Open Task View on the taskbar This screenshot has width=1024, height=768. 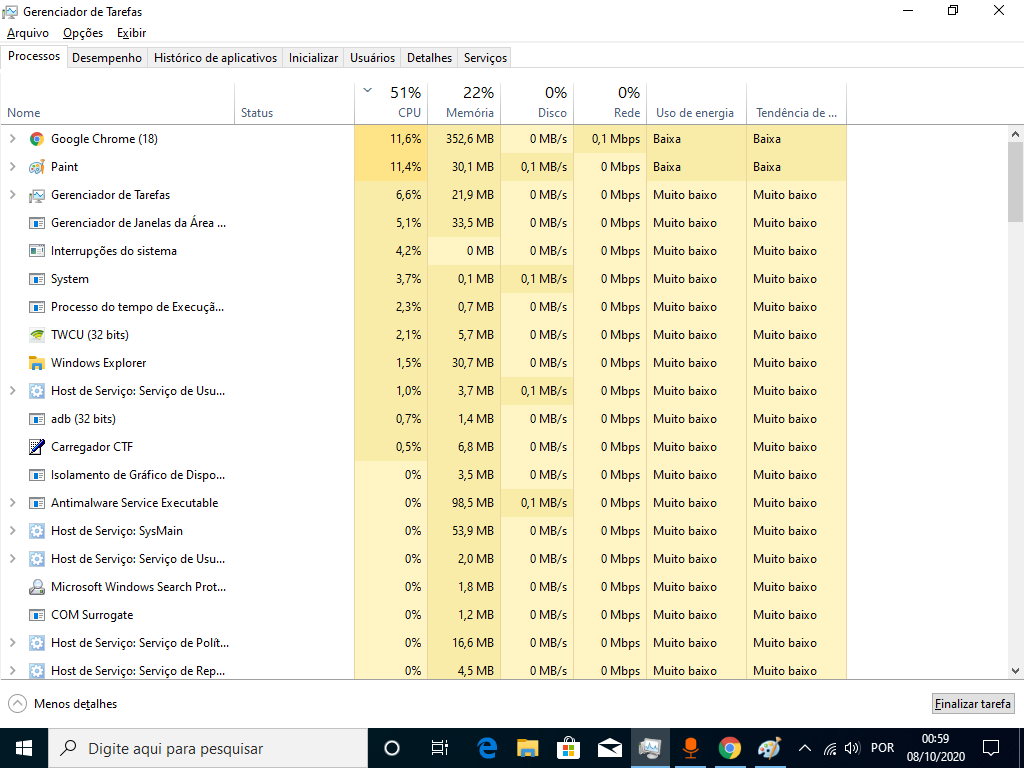point(440,748)
